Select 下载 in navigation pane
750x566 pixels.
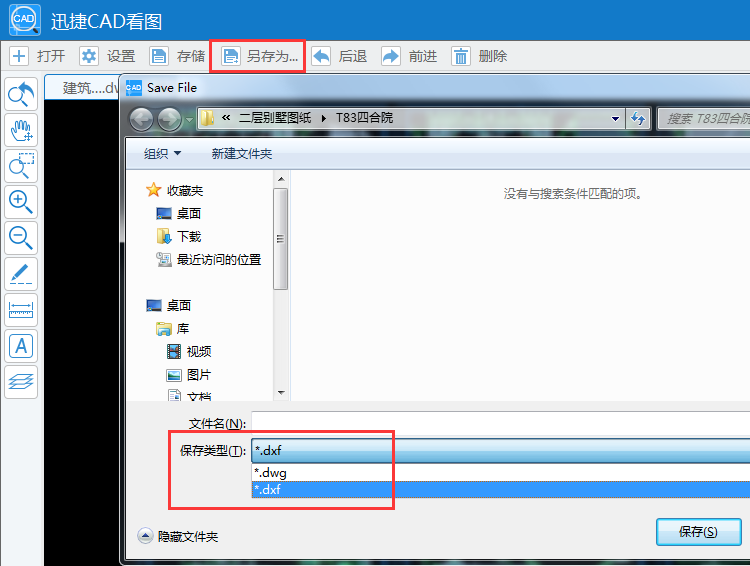(x=189, y=236)
